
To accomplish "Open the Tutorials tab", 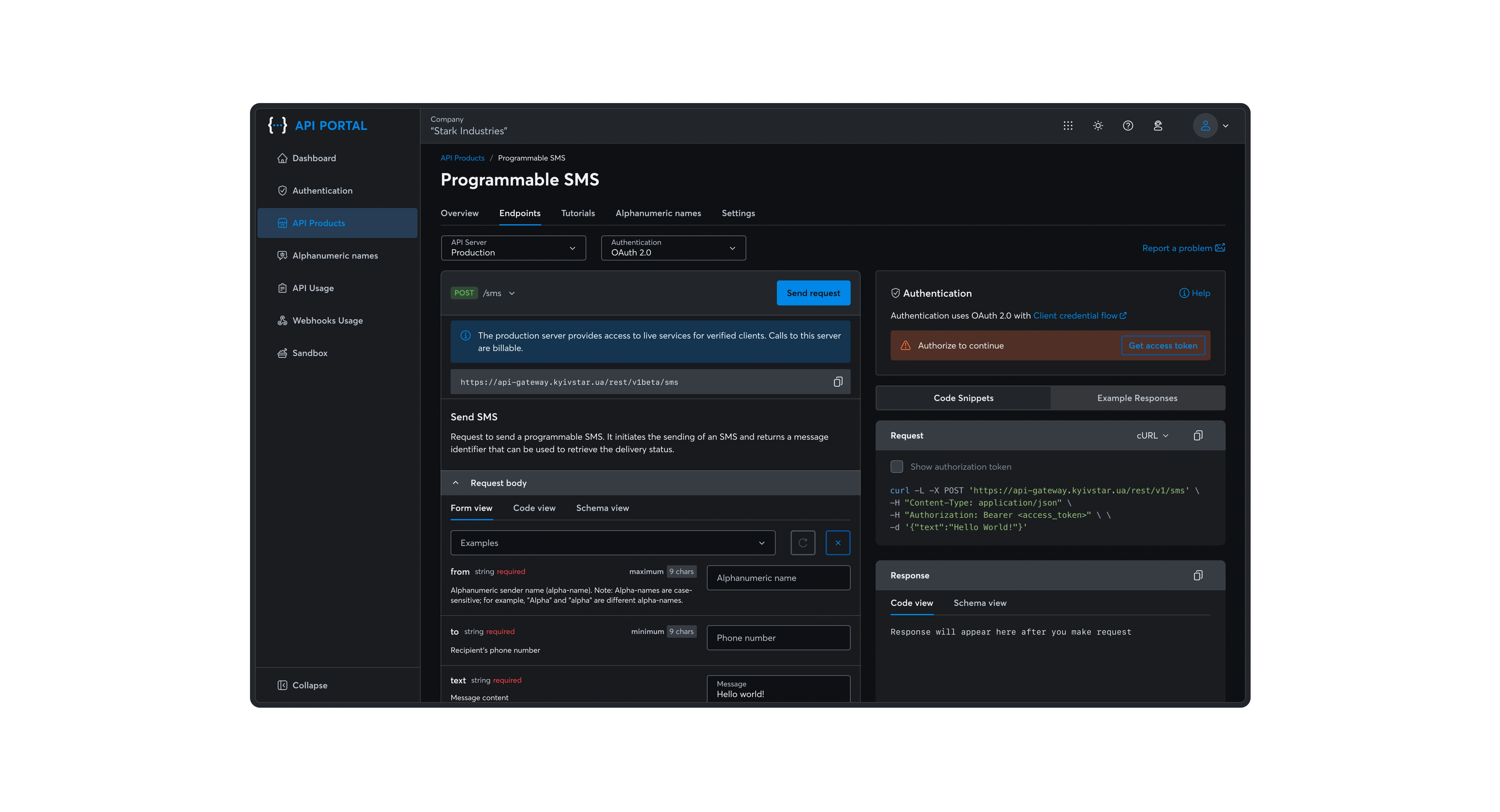I will (578, 213).
